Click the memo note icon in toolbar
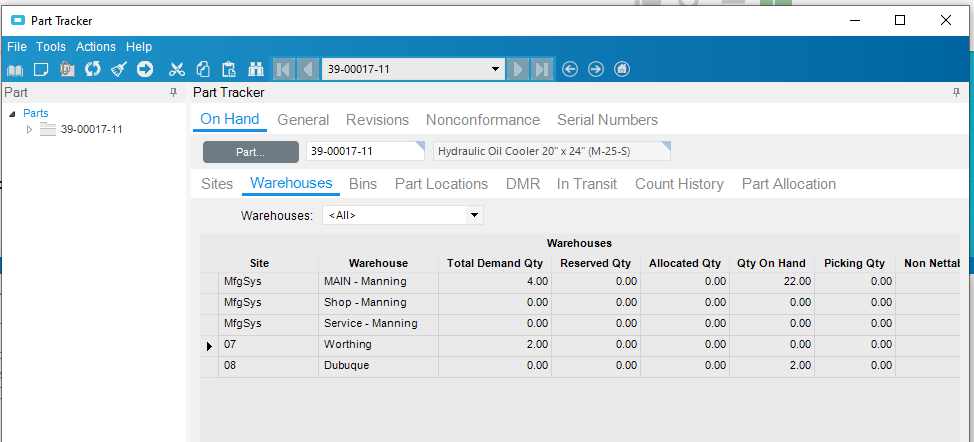This screenshot has width=974, height=442. pos(41,70)
